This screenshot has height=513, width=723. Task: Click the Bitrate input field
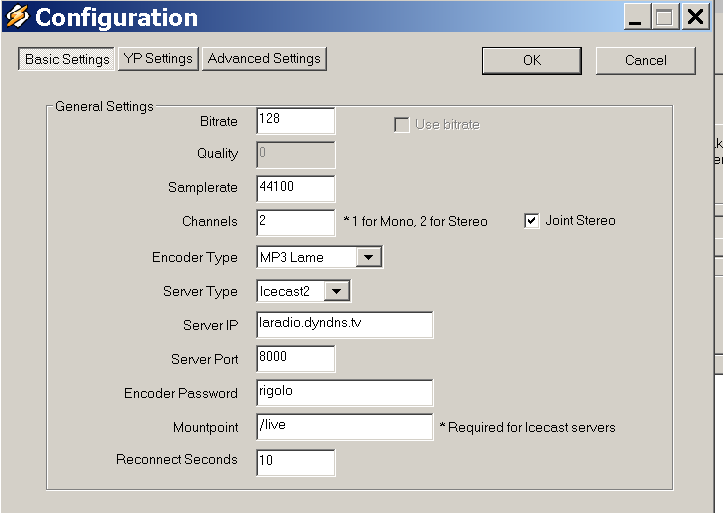coord(295,120)
